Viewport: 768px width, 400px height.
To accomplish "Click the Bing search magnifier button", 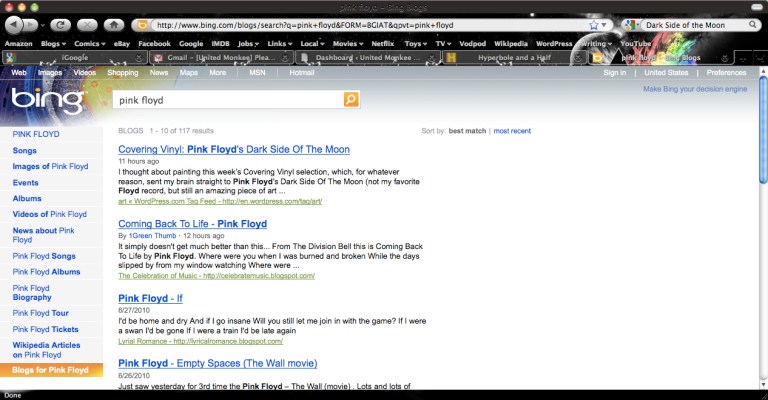I will pyautogui.click(x=350, y=100).
